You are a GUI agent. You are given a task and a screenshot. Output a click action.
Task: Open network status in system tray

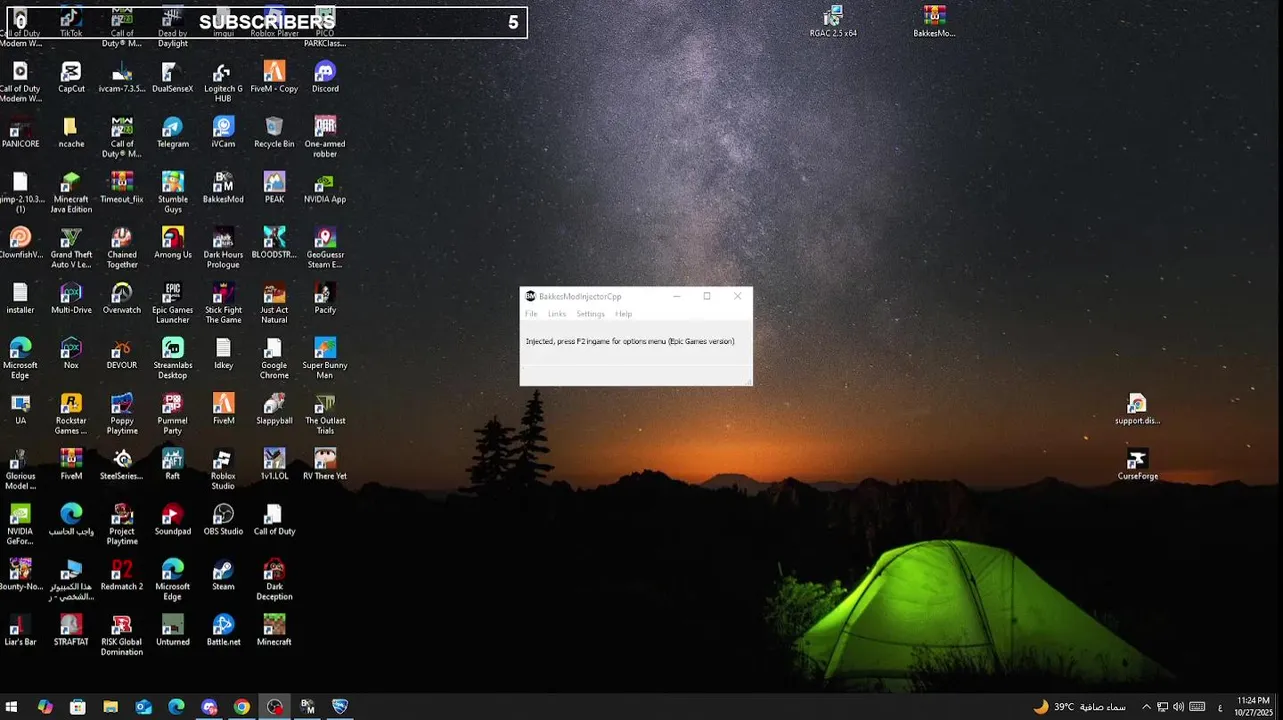point(1162,707)
